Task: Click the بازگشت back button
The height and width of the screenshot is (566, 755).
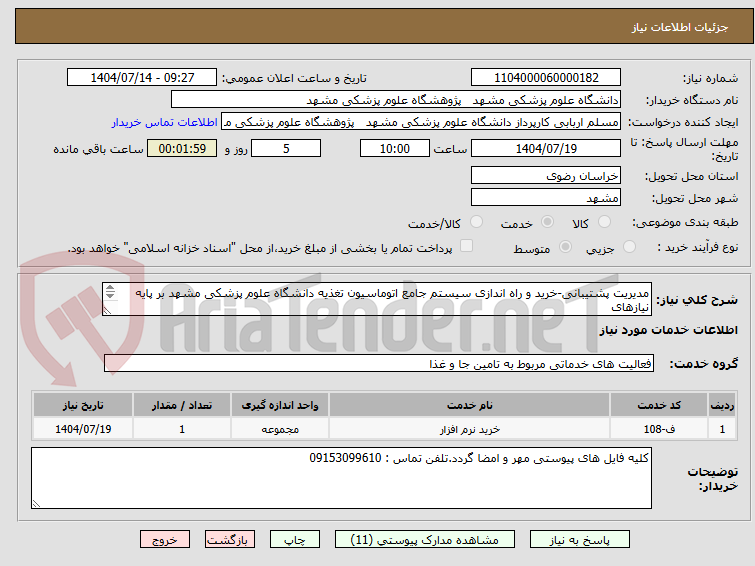Action: (x=230, y=540)
